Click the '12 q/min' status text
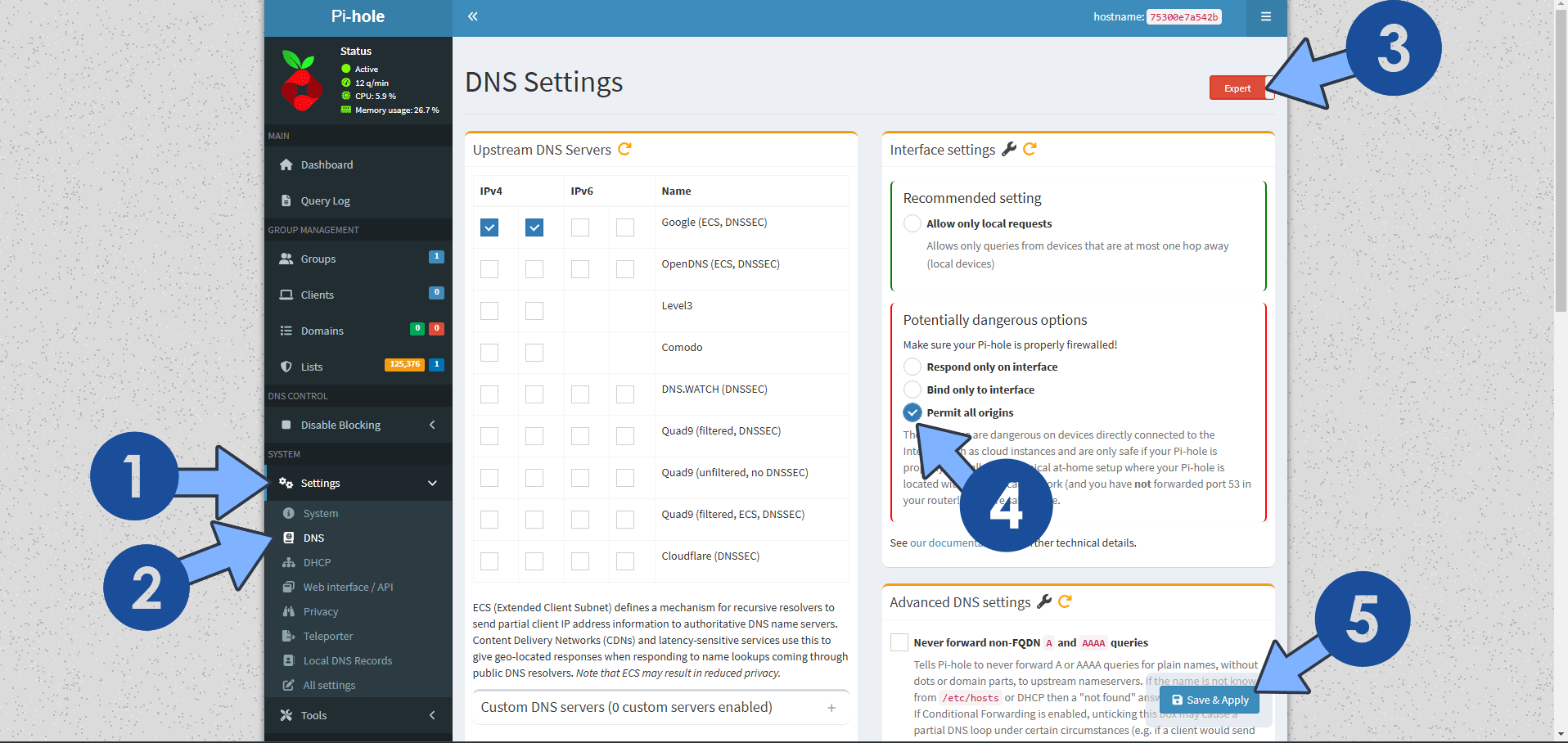The image size is (1568, 743). 372,83
